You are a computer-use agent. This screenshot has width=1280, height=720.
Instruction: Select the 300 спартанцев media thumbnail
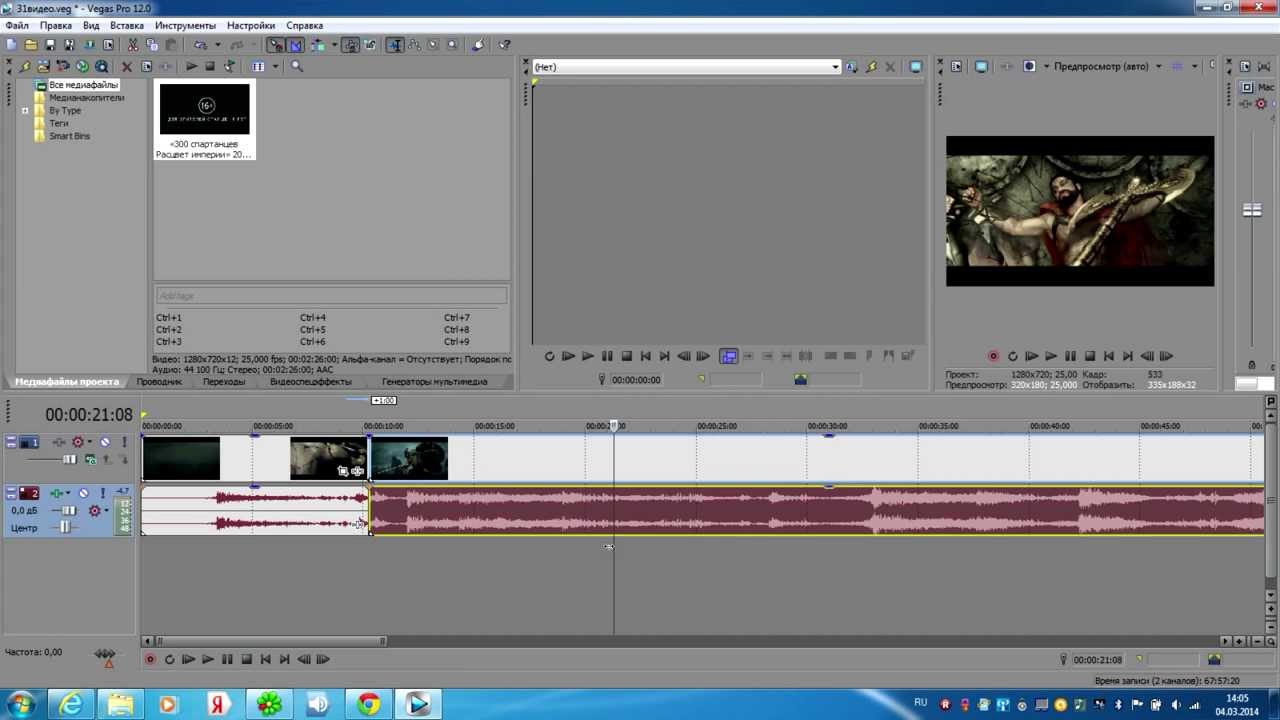point(205,109)
